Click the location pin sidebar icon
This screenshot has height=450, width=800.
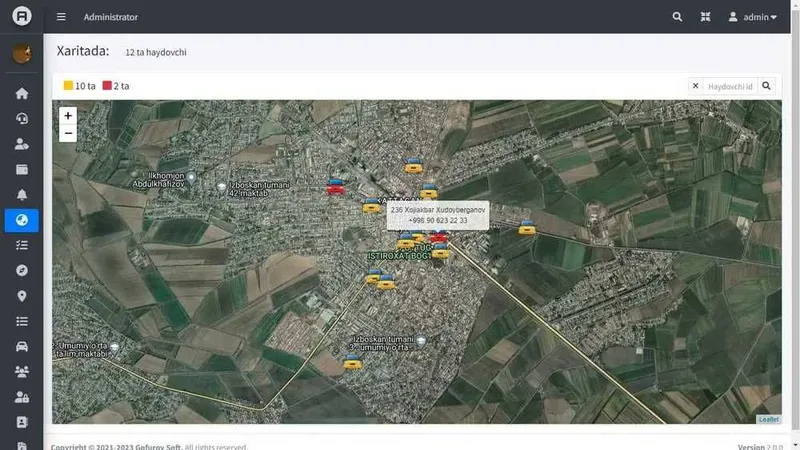pyautogui.click(x=21, y=296)
